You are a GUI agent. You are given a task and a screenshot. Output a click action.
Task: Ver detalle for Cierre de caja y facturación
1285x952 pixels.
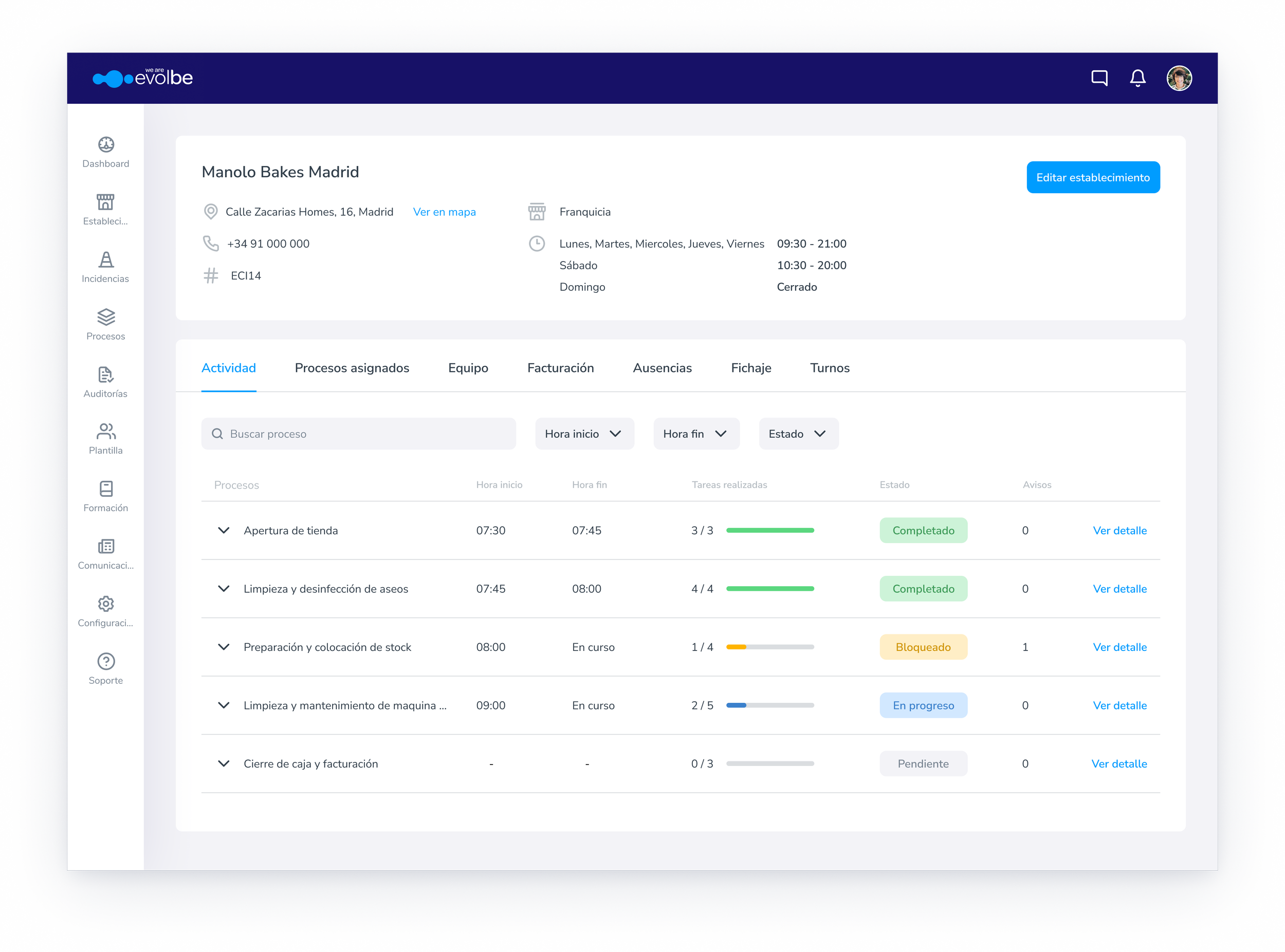(x=1119, y=763)
